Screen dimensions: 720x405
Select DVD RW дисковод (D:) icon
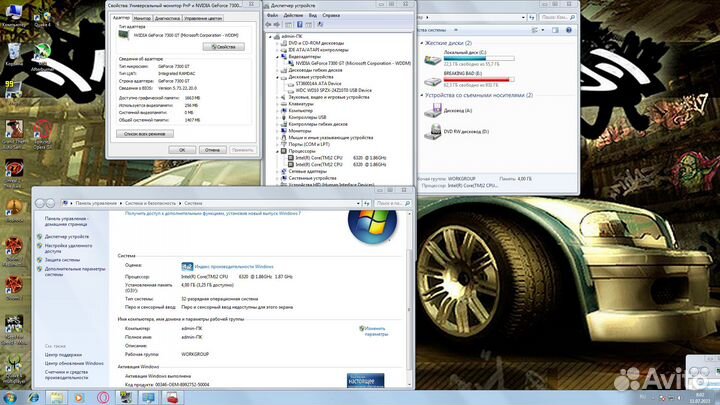point(433,131)
